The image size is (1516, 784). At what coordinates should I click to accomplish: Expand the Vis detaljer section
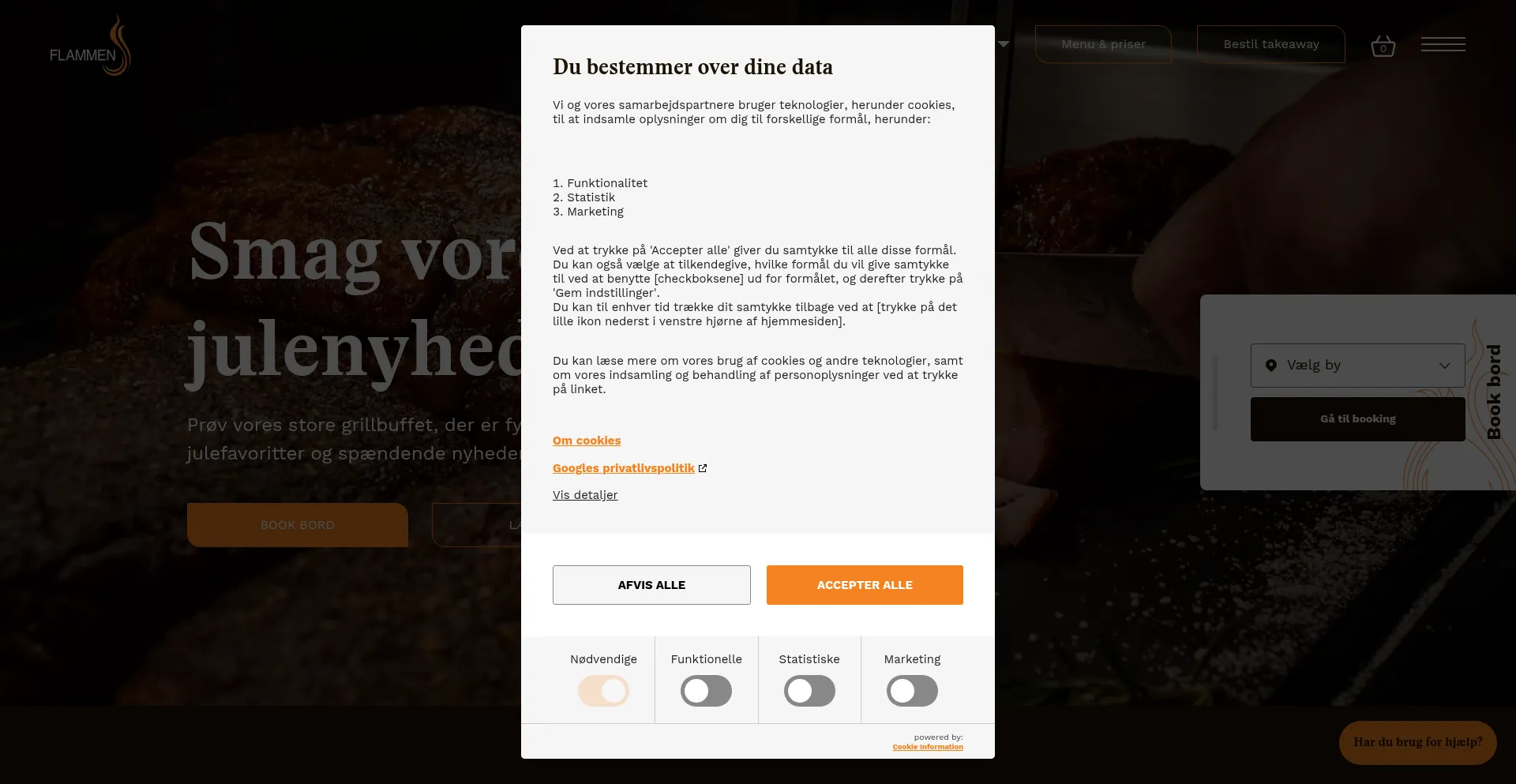point(585,495)
